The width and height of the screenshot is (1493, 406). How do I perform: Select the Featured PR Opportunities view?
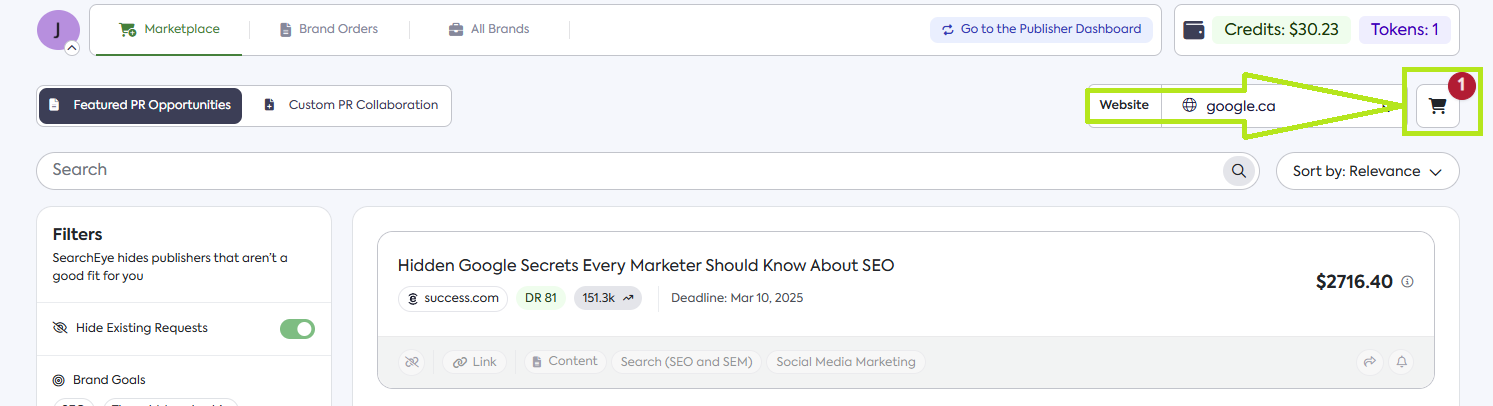click(140, 105)
